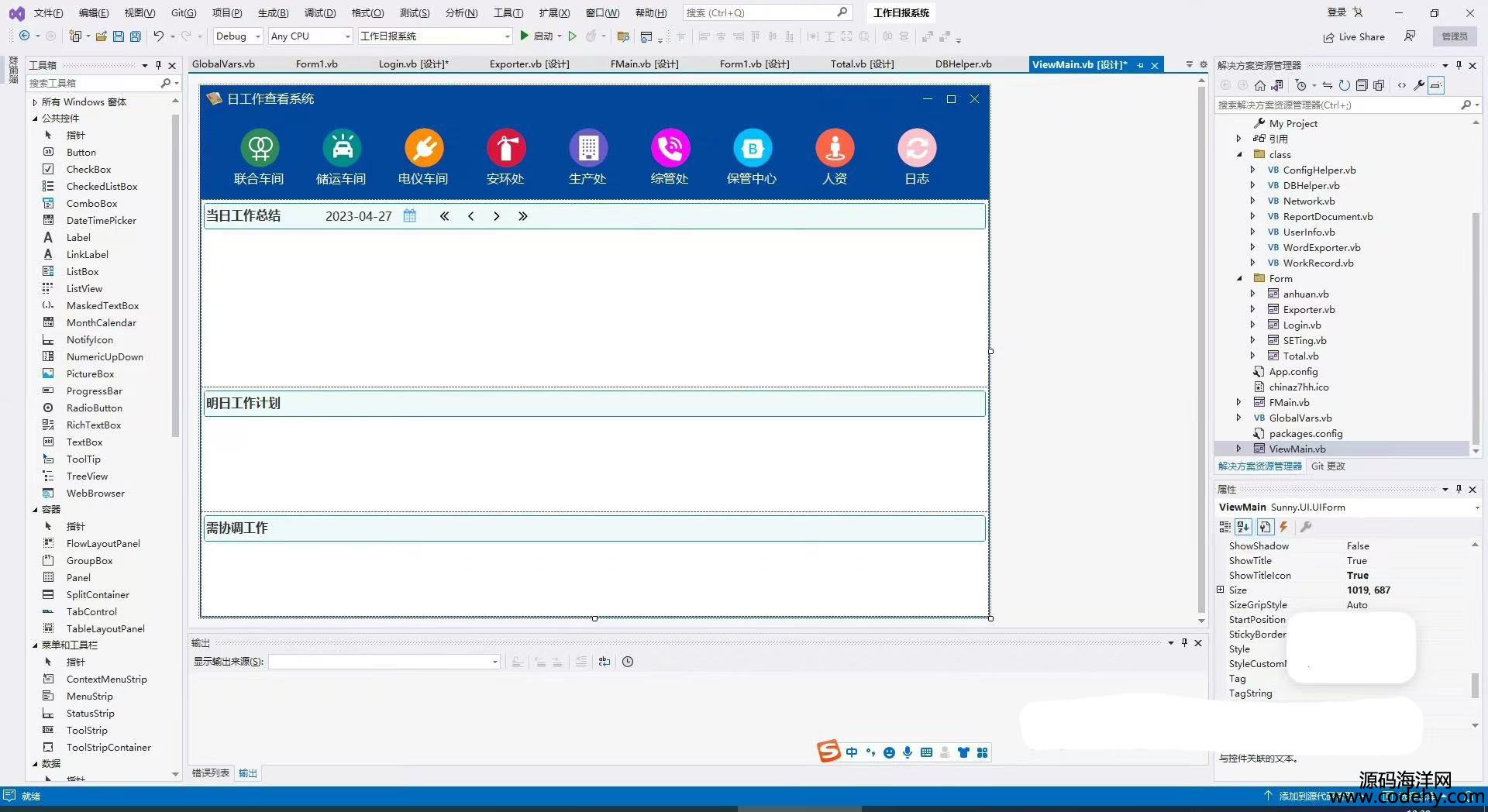Image resolution: width=1488 pixels, height=812 pixels.
Task: Switch to the Login.vb [设计]* tab
Action: pos(413,64)
